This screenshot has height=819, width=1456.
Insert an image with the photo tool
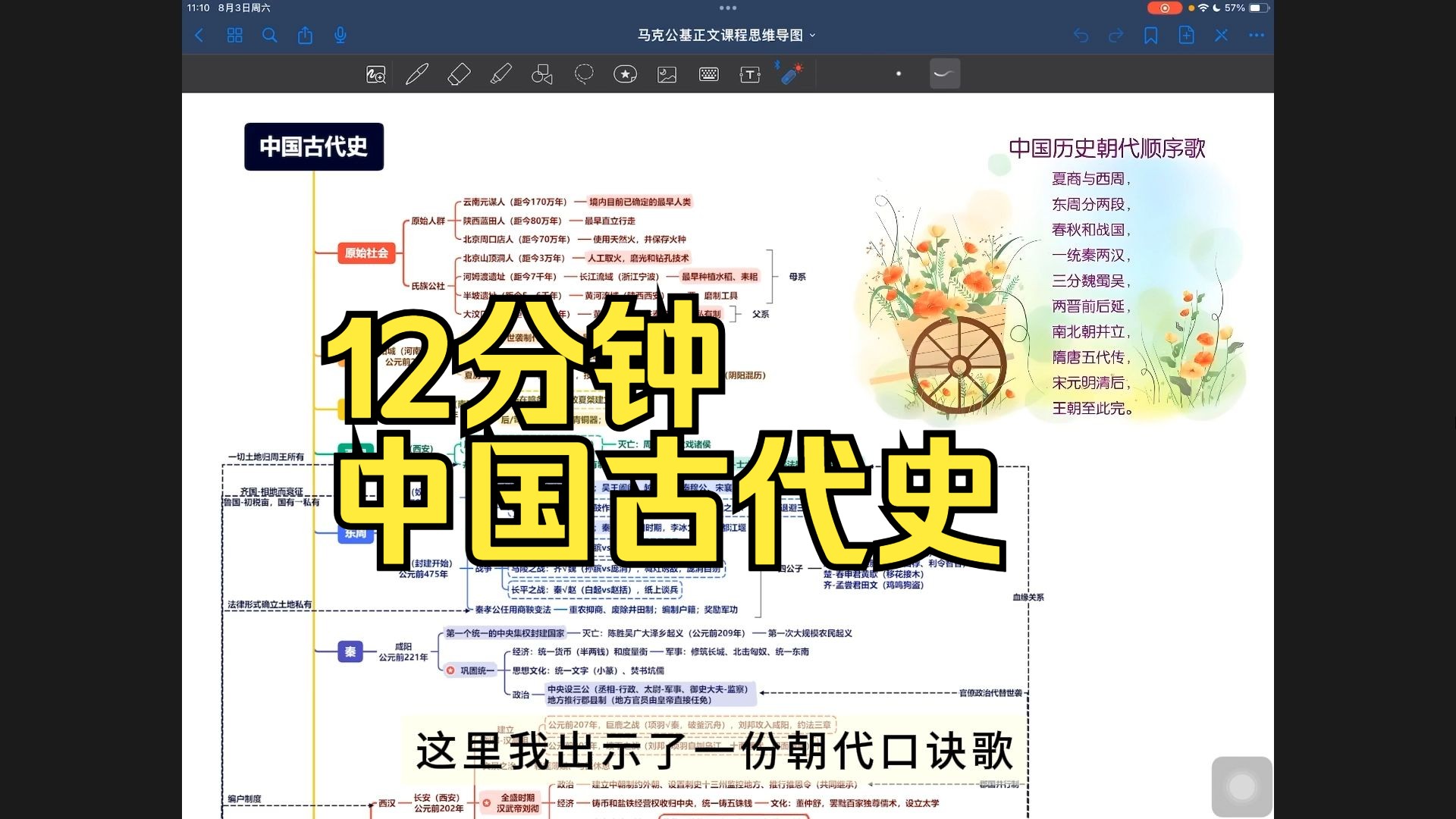coord(667,74)
